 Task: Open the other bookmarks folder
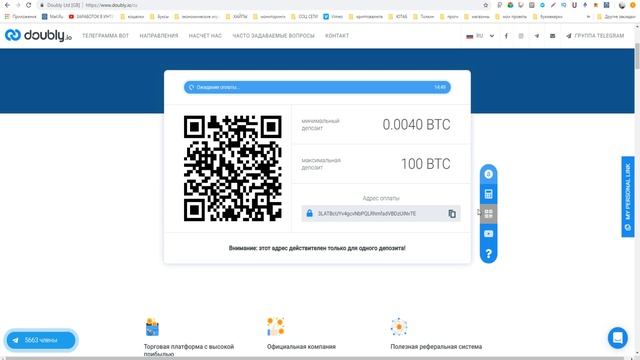coord(616,17)
